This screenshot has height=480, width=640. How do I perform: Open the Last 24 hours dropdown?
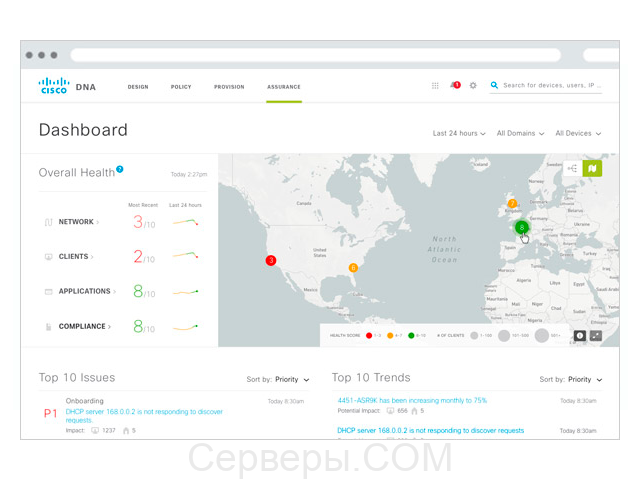click(459, 133)
